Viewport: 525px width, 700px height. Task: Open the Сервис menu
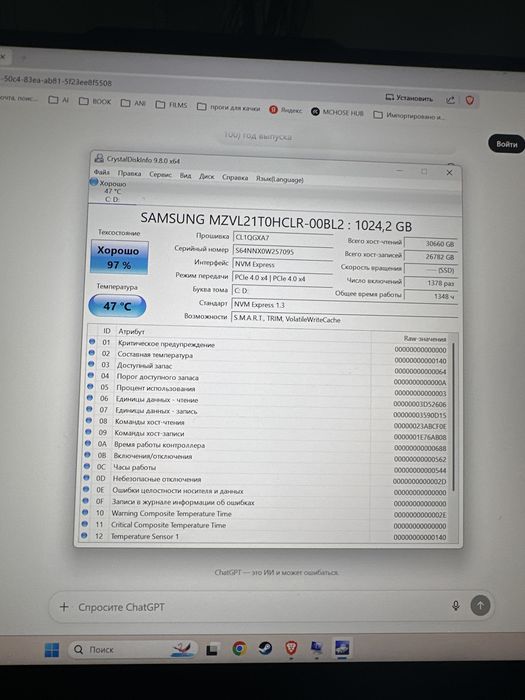160,175
